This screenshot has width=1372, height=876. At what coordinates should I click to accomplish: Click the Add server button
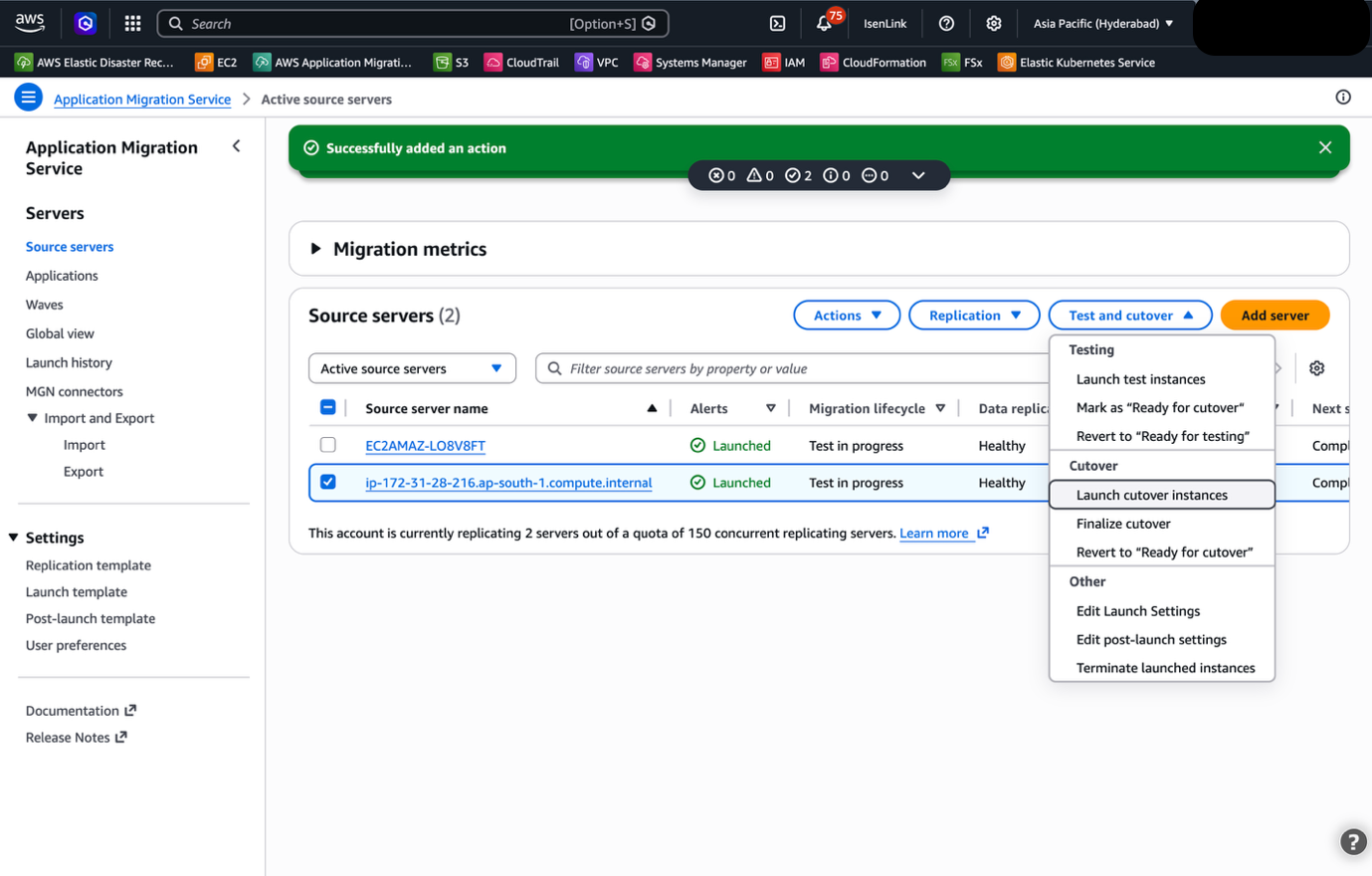pyautogui.click(x=1274, y=315)
